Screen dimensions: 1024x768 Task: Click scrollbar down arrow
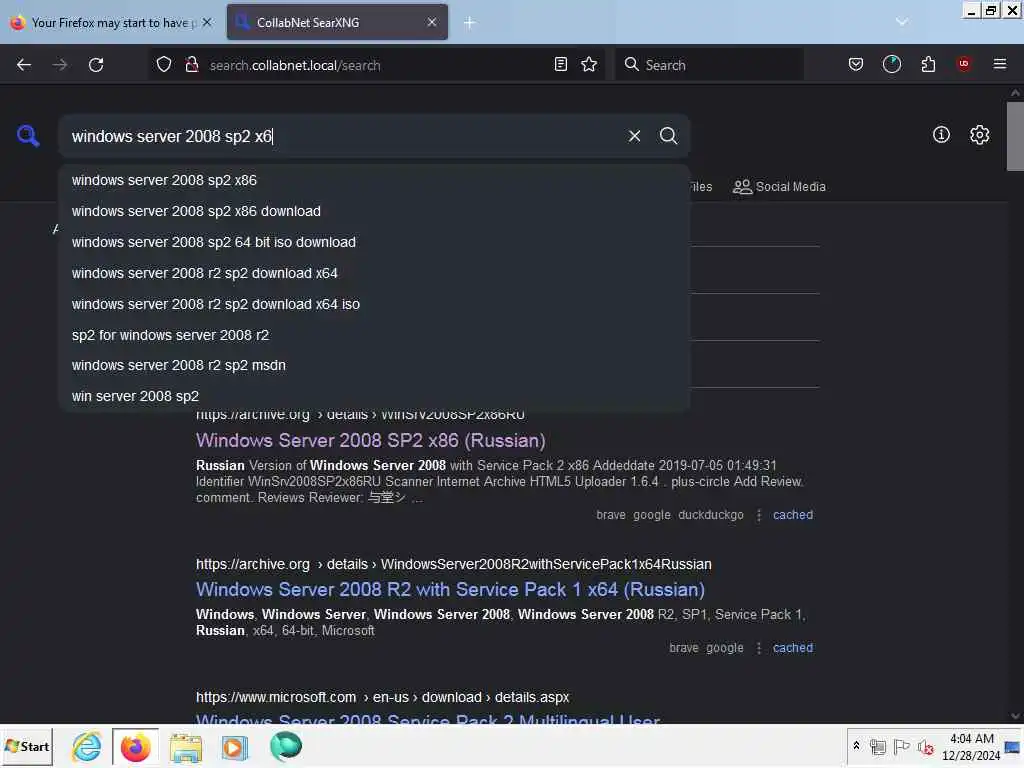coord(1015,716)
